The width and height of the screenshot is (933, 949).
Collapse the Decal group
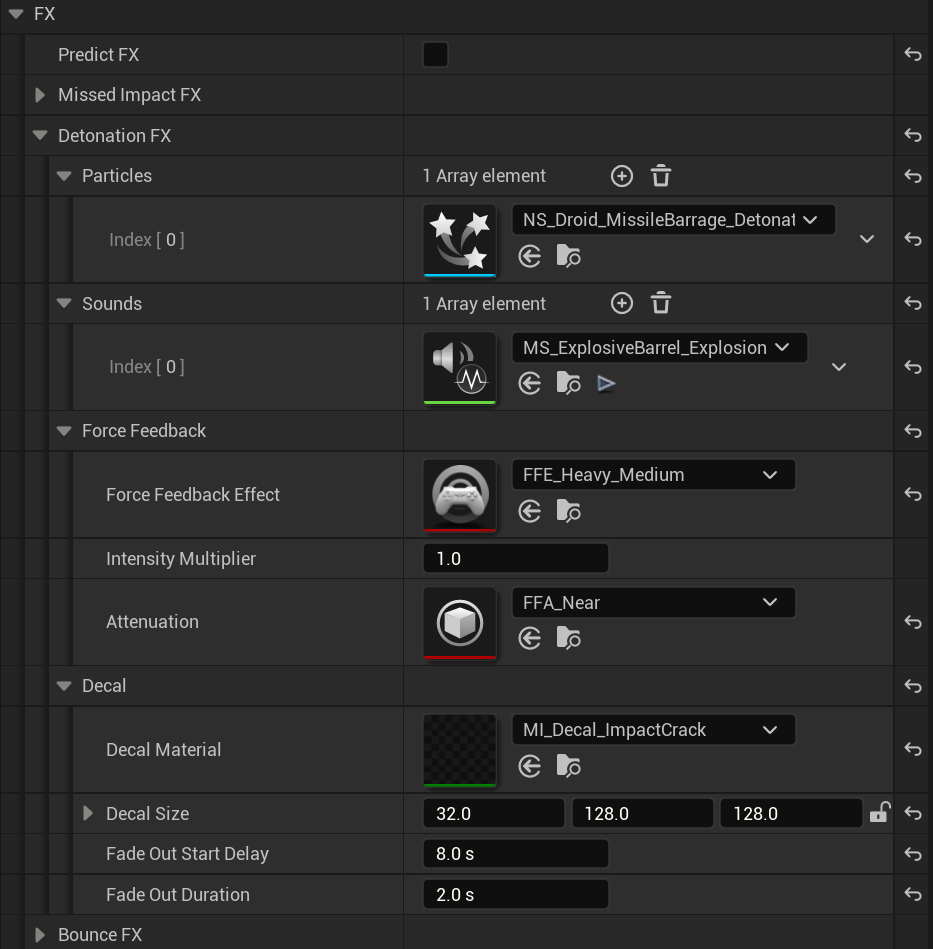pyautogui.click(x=64, y=686)
